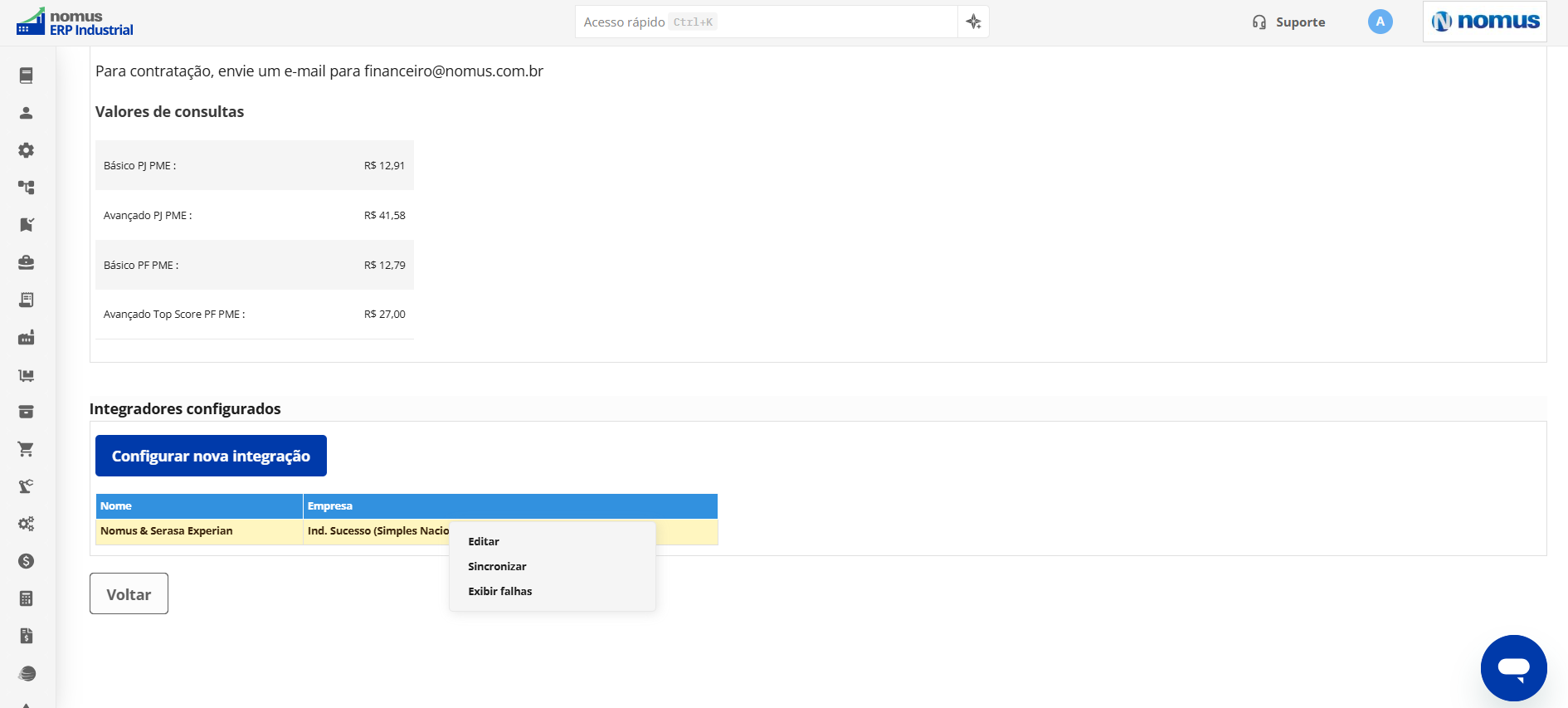Click Configurar nova integração button
Screen dimensions: 1568x708
[211, 456]
